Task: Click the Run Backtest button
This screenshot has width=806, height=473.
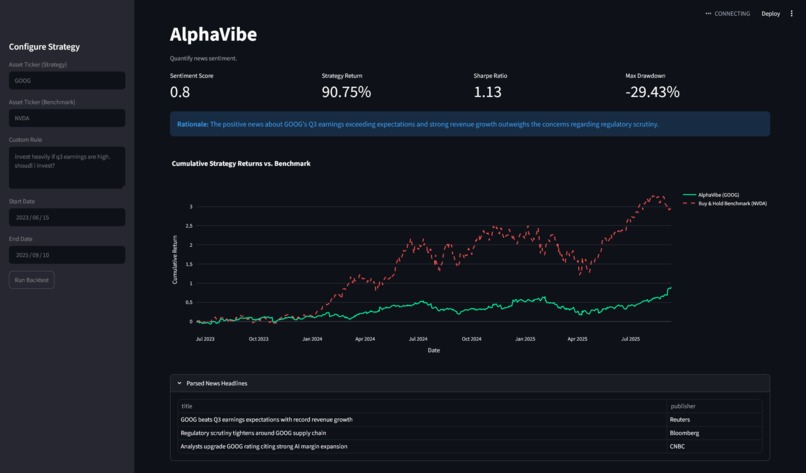Action: pyautogui.click(x=32, y=280)
